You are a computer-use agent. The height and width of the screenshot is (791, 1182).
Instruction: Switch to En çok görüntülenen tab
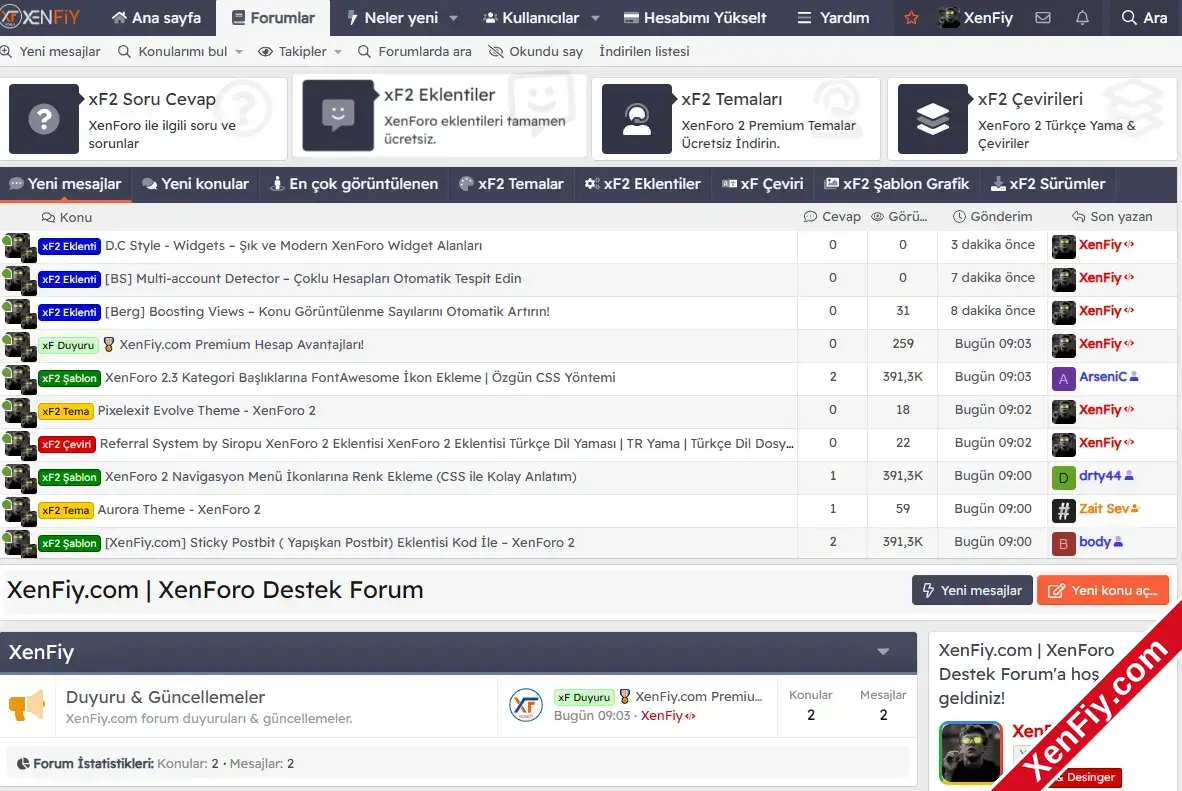(354, 184)
